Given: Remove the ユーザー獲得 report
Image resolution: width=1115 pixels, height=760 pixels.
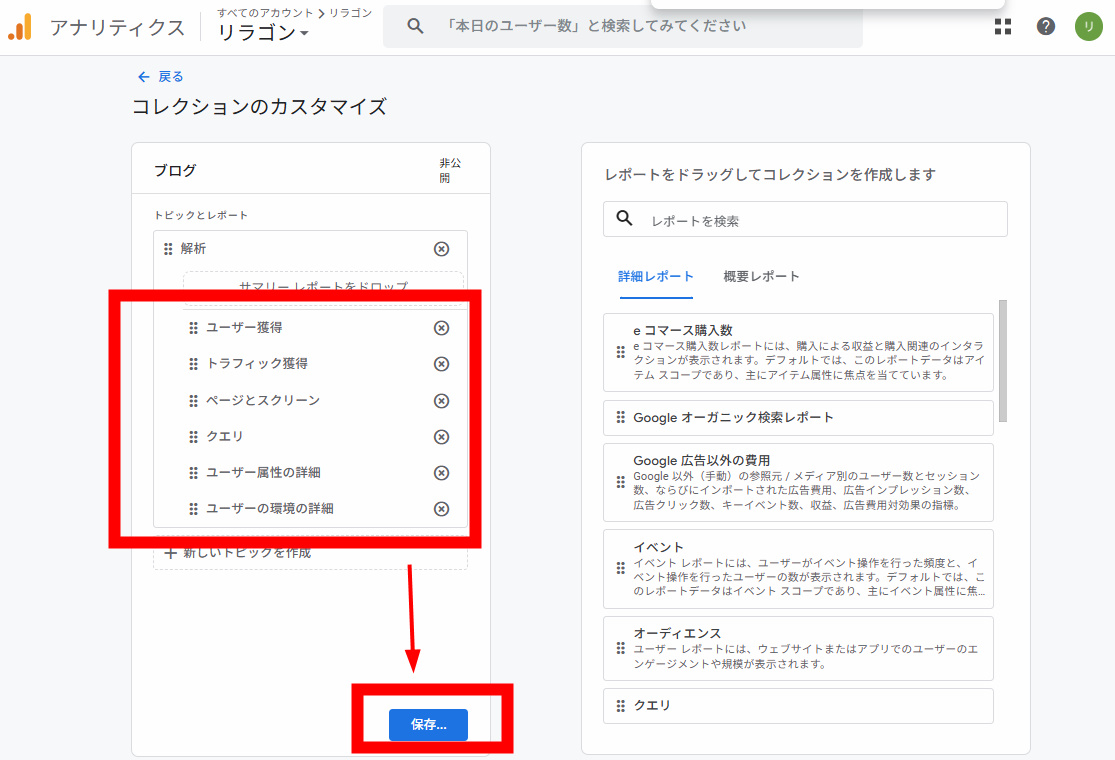Looking at the screenshot, I should pyautogui.click(x=441, y=328).
